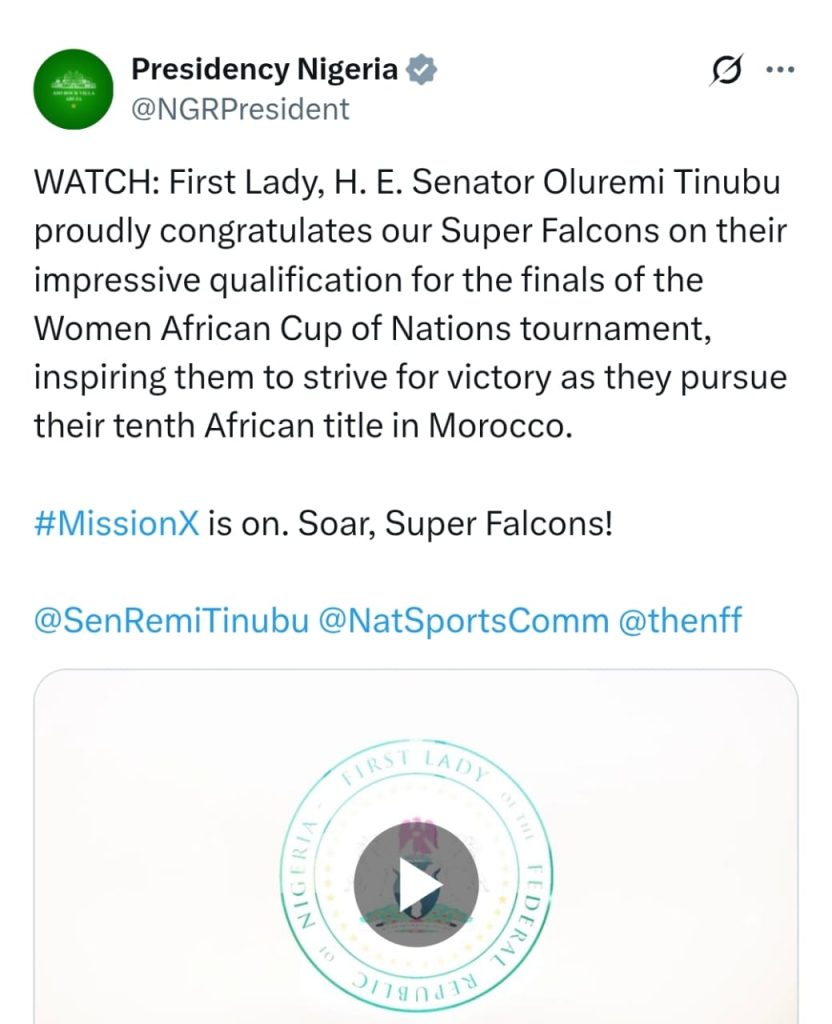Open the #MissionX hashtag

point(116,523)
